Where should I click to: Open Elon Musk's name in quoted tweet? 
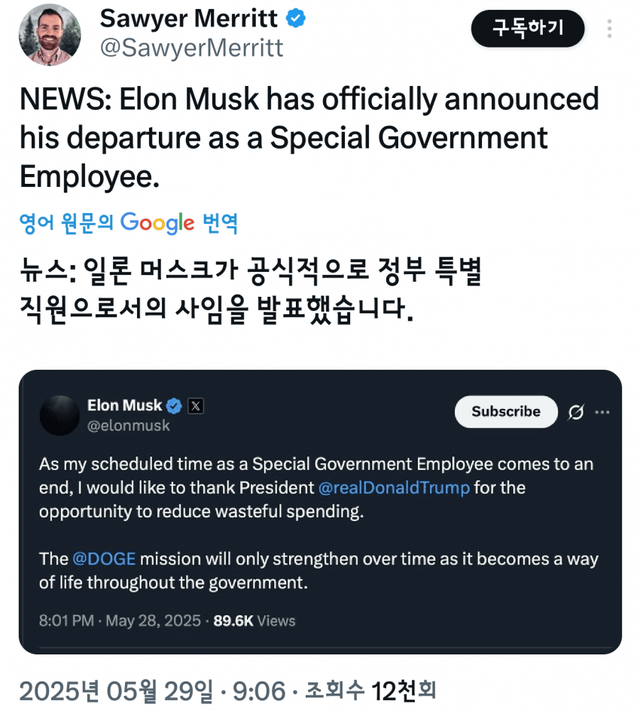[124, 405]
